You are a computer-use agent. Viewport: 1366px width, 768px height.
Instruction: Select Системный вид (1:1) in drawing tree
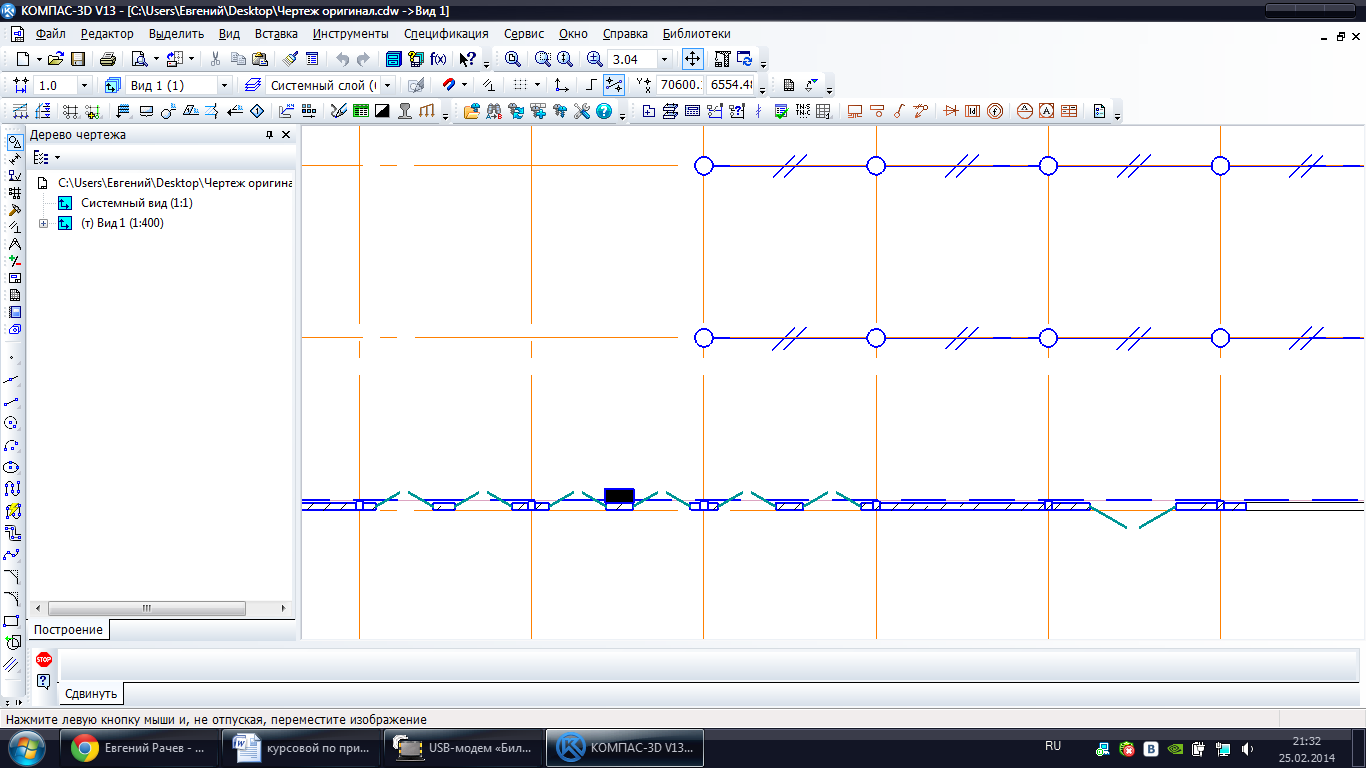point(137,203)
